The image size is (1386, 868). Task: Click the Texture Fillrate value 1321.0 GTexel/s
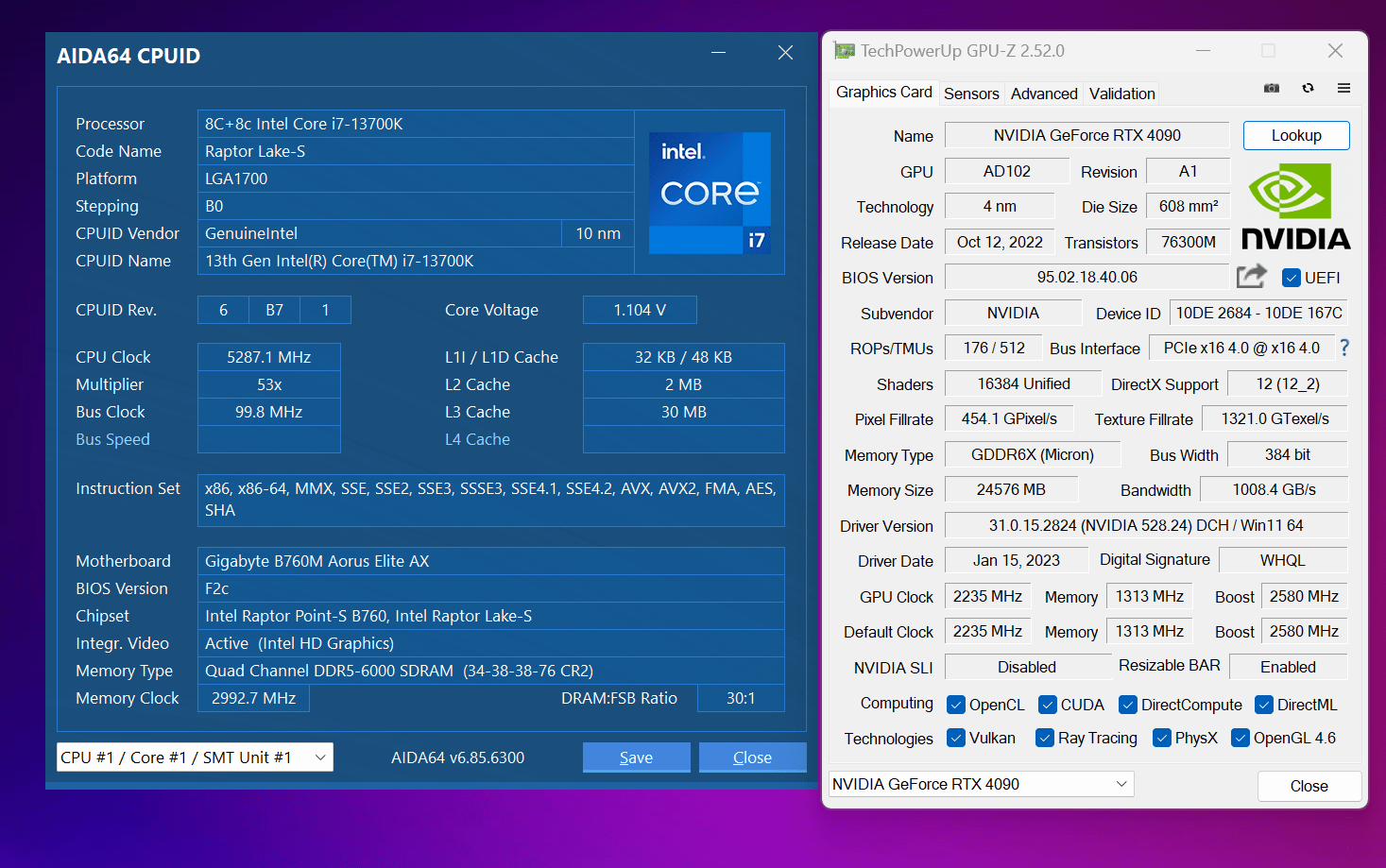pos(1275,418)
